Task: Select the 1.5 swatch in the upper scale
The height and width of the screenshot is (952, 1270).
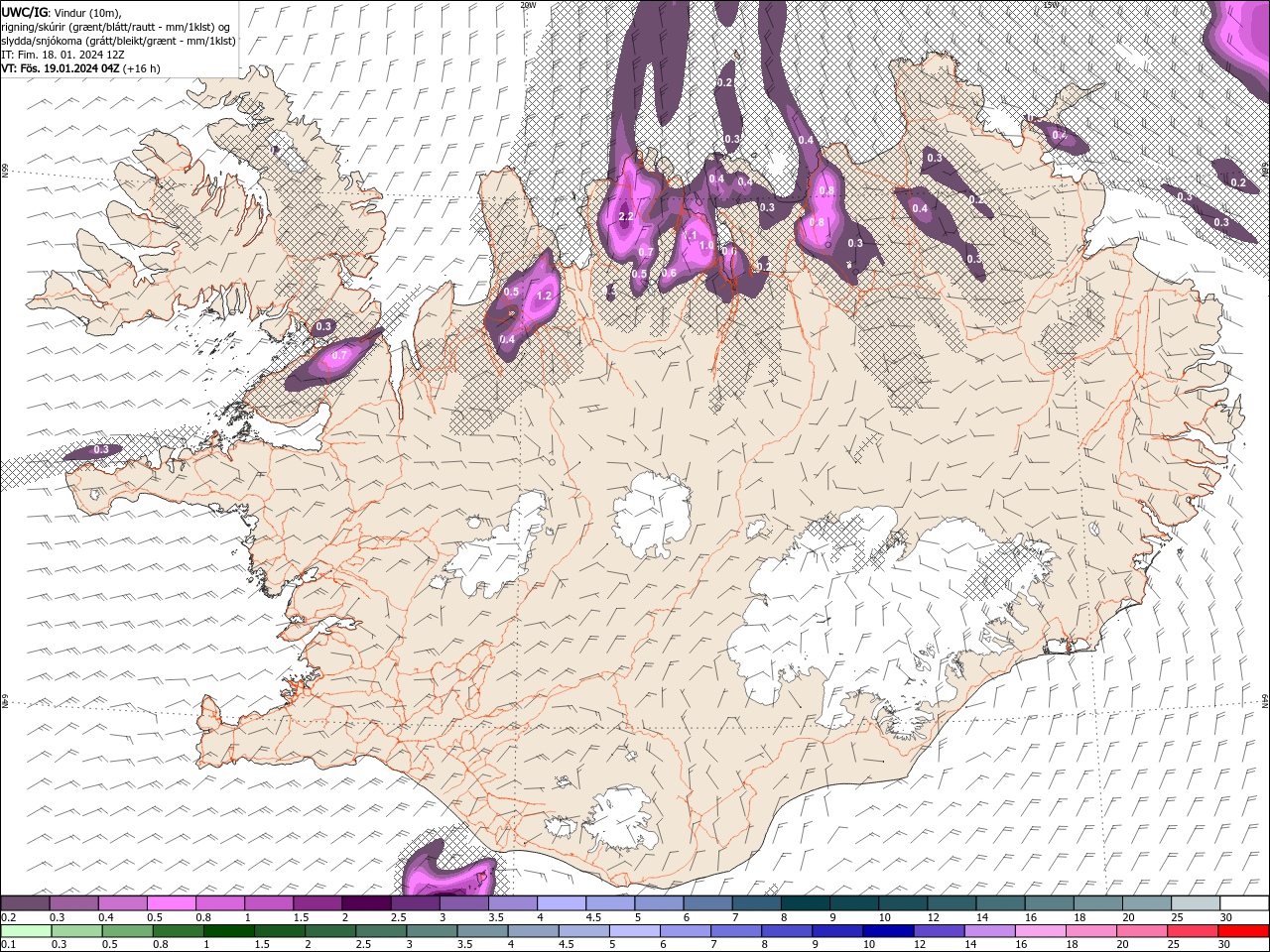Action: pyautogui.click(x=317, y=903)
